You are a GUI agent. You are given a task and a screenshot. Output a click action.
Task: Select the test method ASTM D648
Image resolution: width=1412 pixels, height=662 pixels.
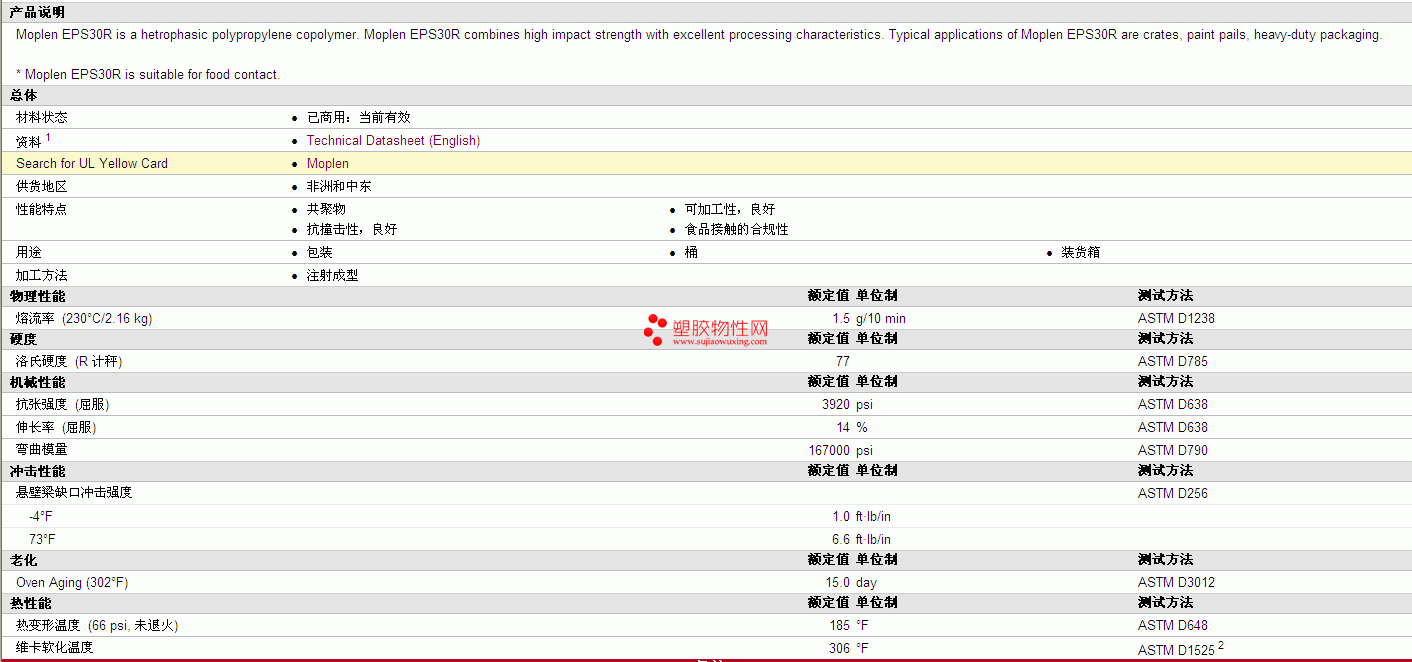[1173, 626]
